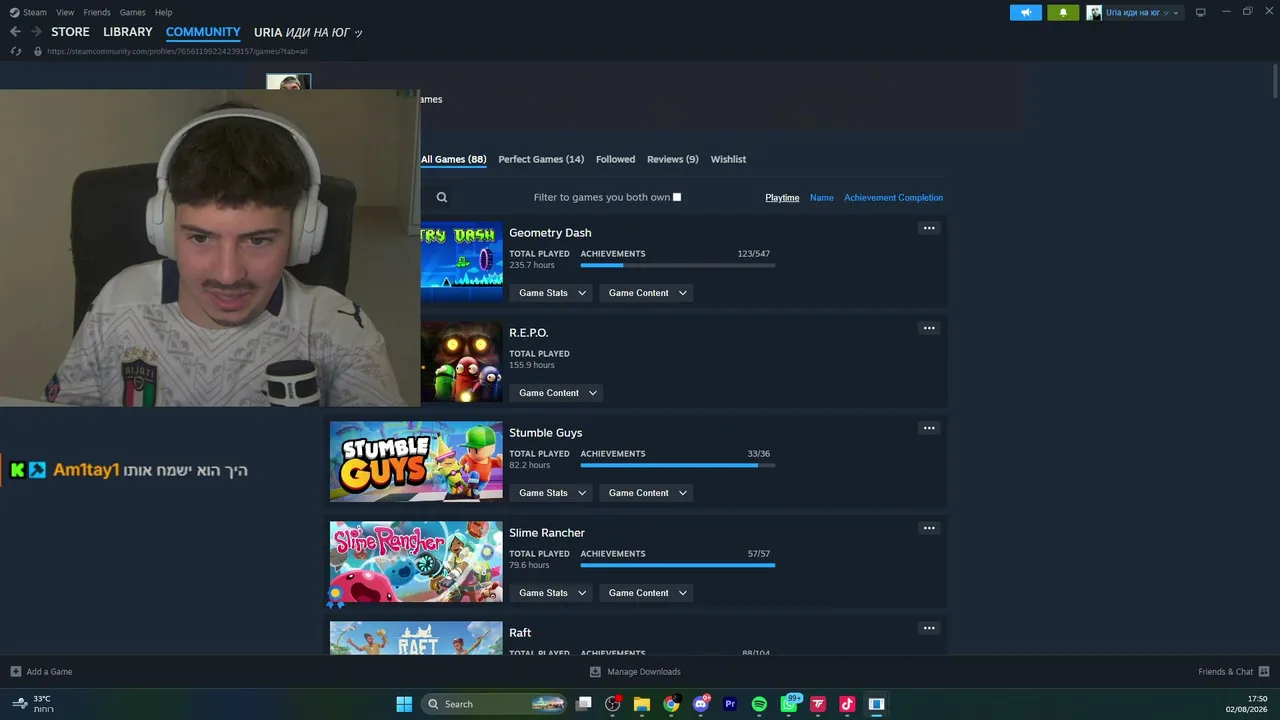Open Discord from the taskbar
Viewport: 1280px width, 720px height.
click(x=700, y=704)
